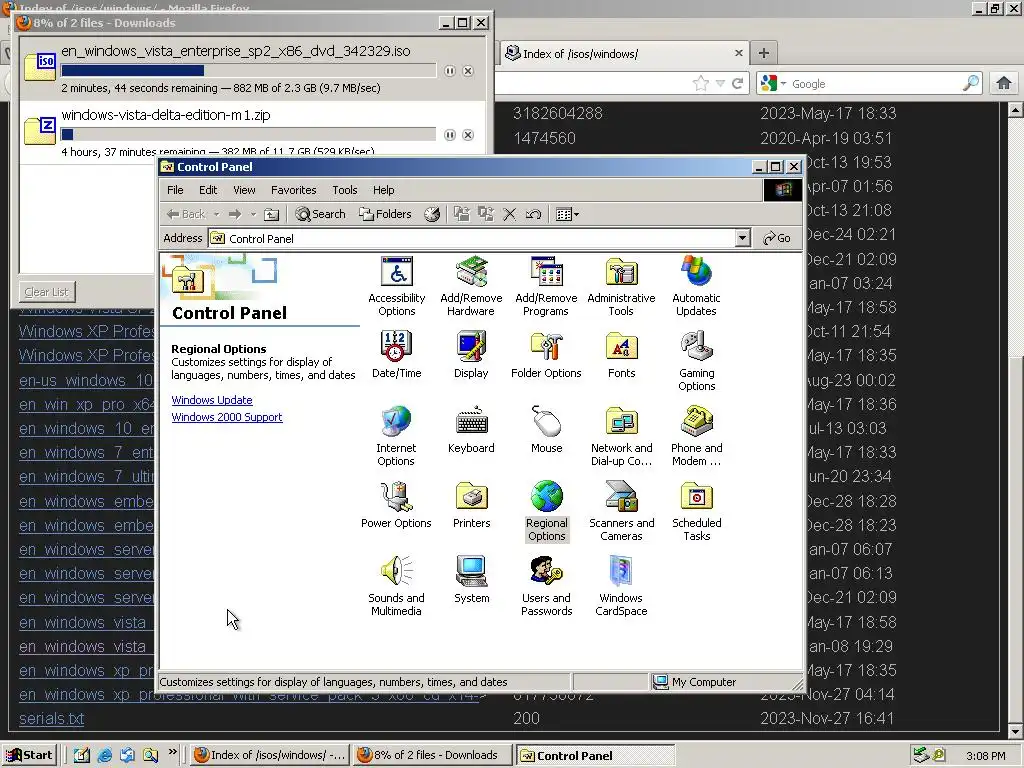
Task: Click the Move To toolbar icon
Action: (462, 214)
